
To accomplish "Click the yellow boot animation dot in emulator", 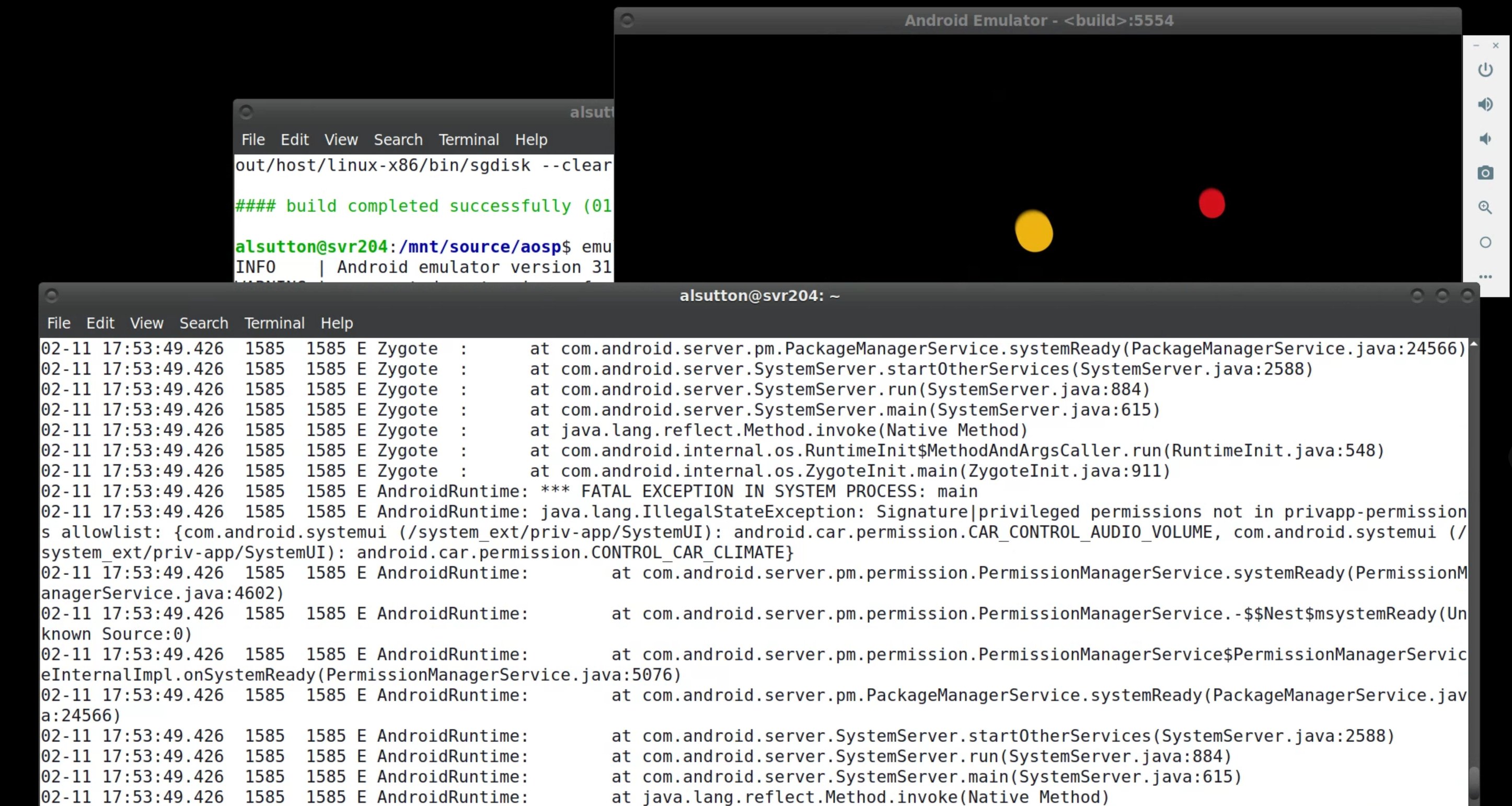I will click(1034, 231).
